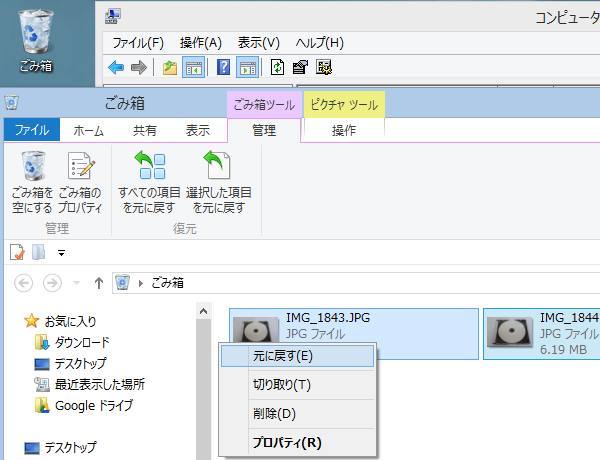Click the up arrow beside the address bar
This screenshot has height=460, width=600.
point(98,283)
